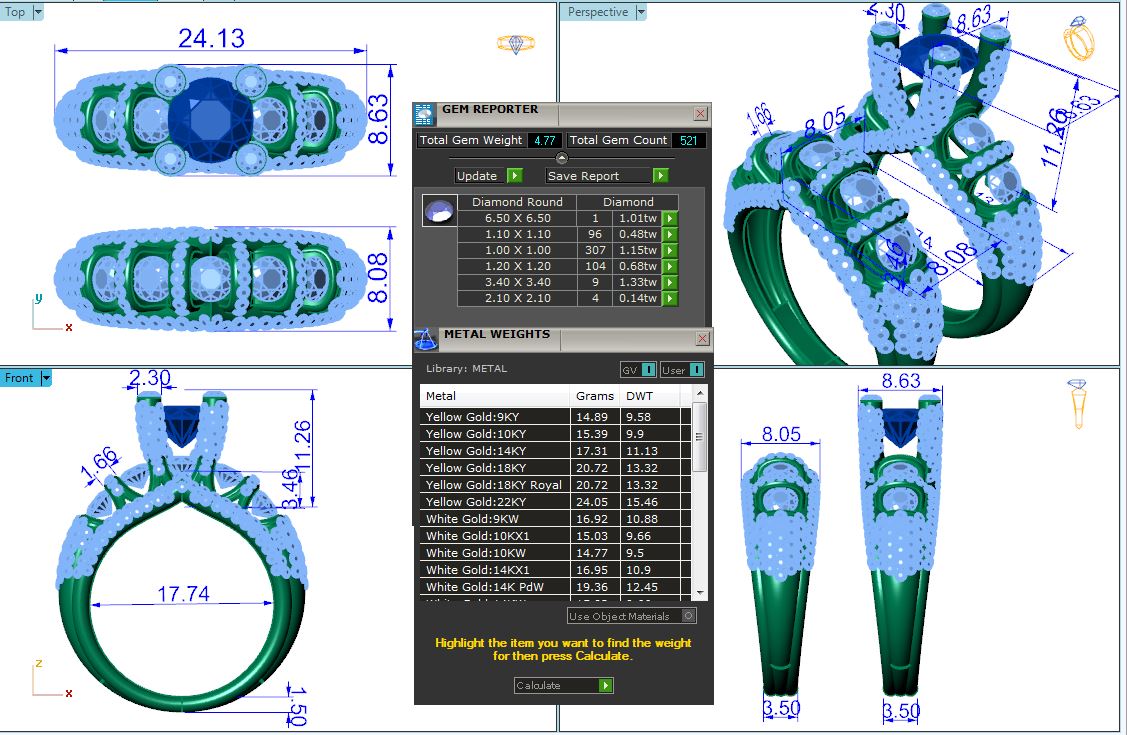The image size is (1127, 735).
Task: Click Save Report button
Action: coord(606,176)
